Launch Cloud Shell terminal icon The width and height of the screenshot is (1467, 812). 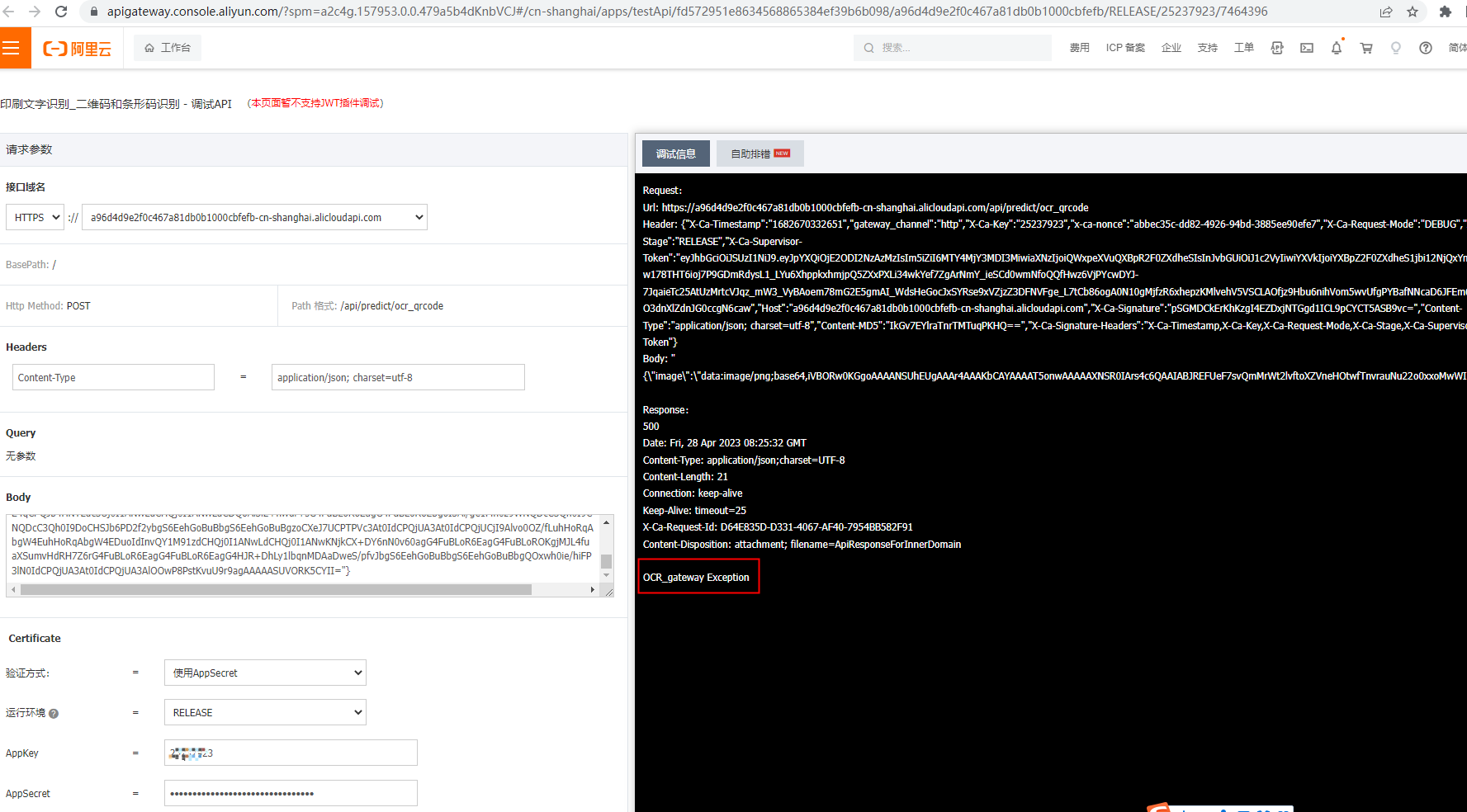(1307, 48)
